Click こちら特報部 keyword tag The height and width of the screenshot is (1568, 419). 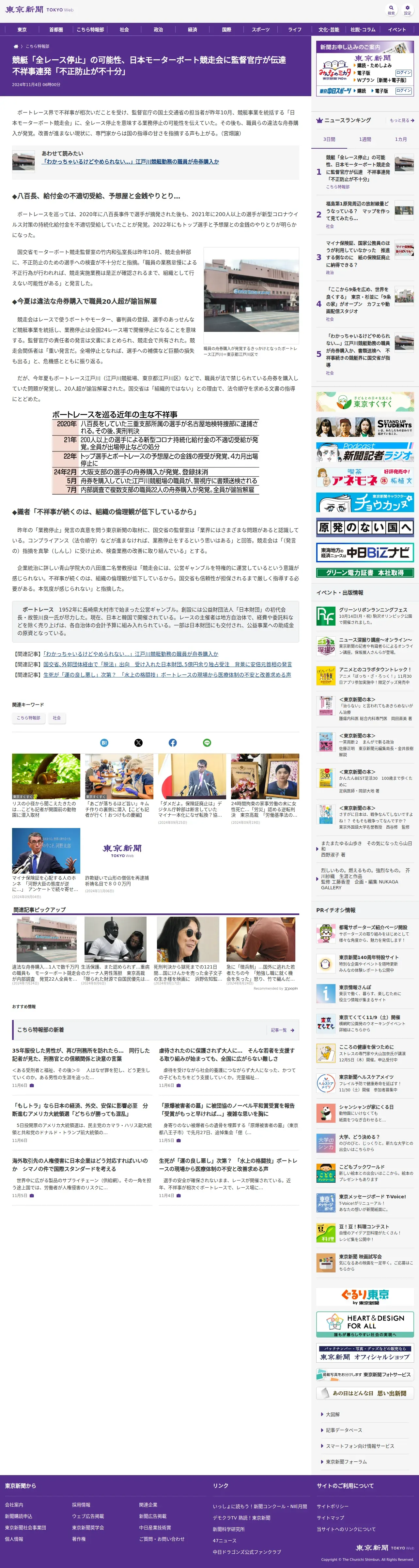[29, 718]
